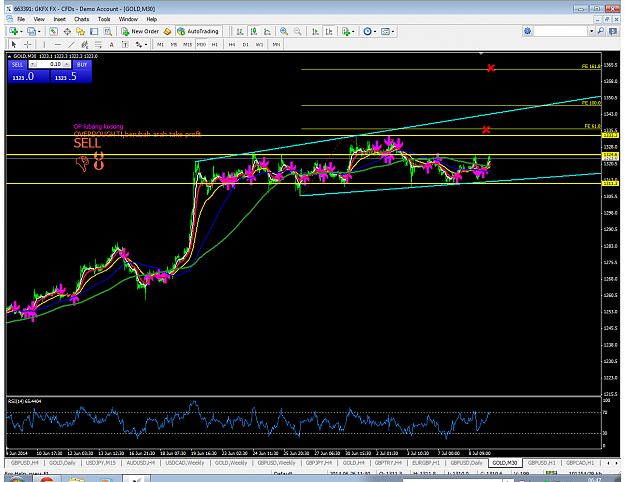The width and height of the screenshot is (625, 482).
Task: Select the Cursor arrow tool
Action: [14, 44]
